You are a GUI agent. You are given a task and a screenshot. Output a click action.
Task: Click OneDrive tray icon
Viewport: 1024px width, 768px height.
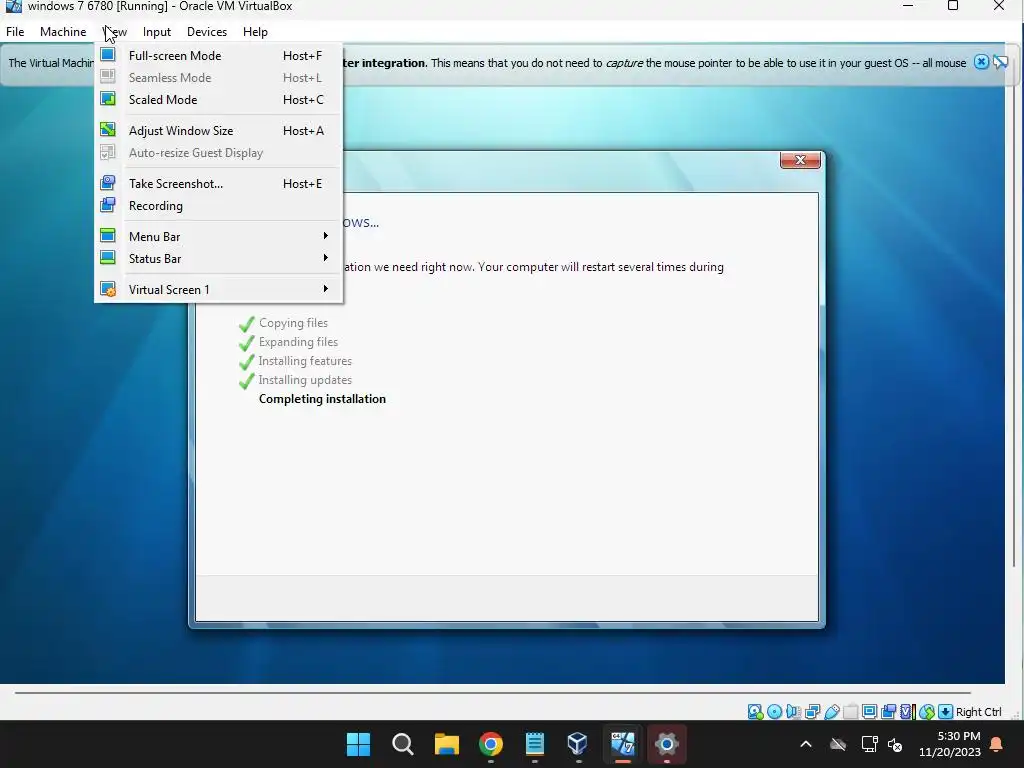[x=838, y=744]
